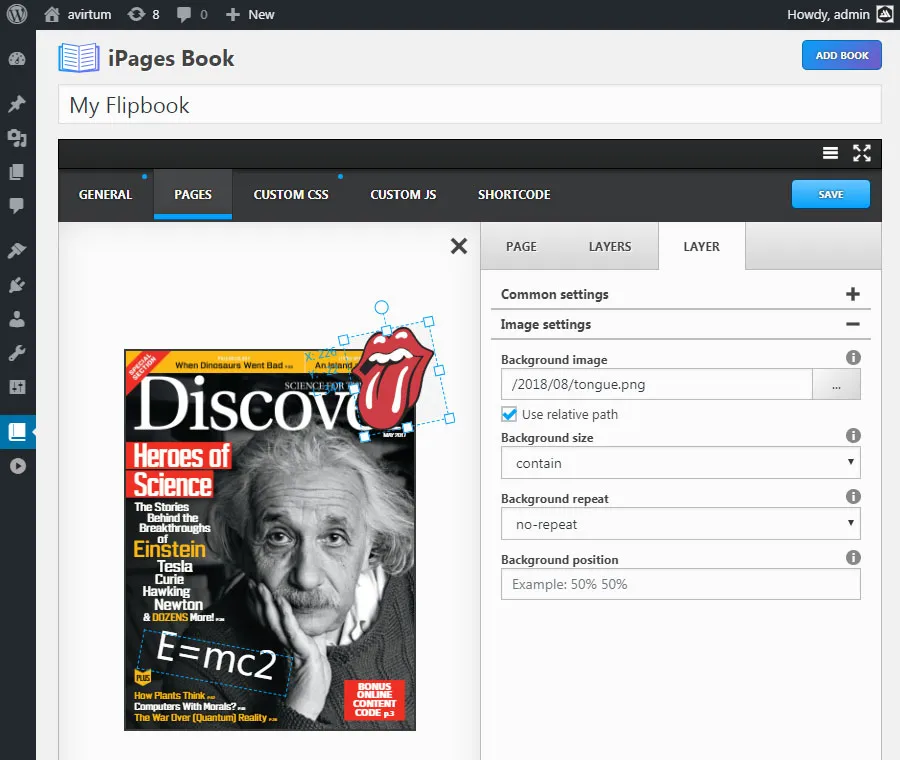
Task: Select the Posts pin icon in sidebar
Action: coord(17,103)
